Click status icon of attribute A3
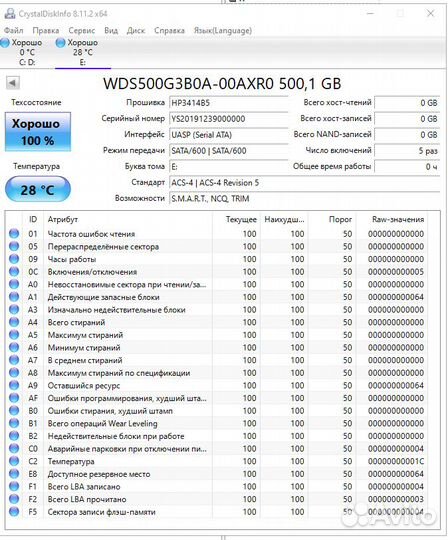This screenshot has height=540, width=448. (x=14, y=309)
